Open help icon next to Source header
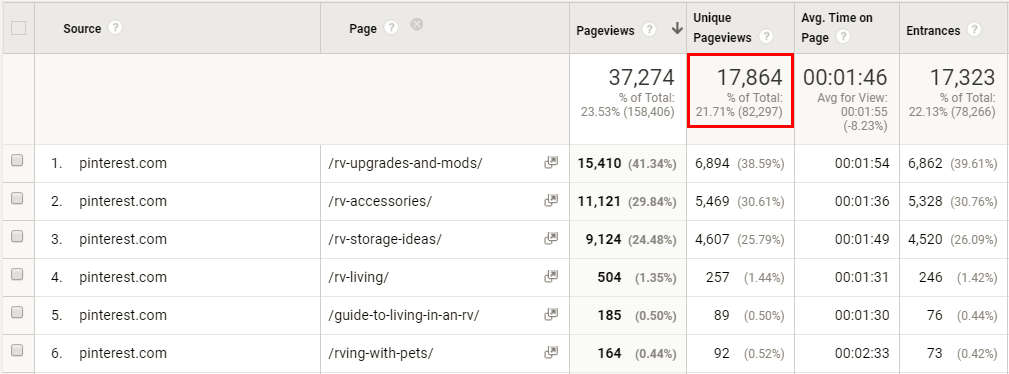Viewport: 1009px width, 374px height. click(115, 28)
